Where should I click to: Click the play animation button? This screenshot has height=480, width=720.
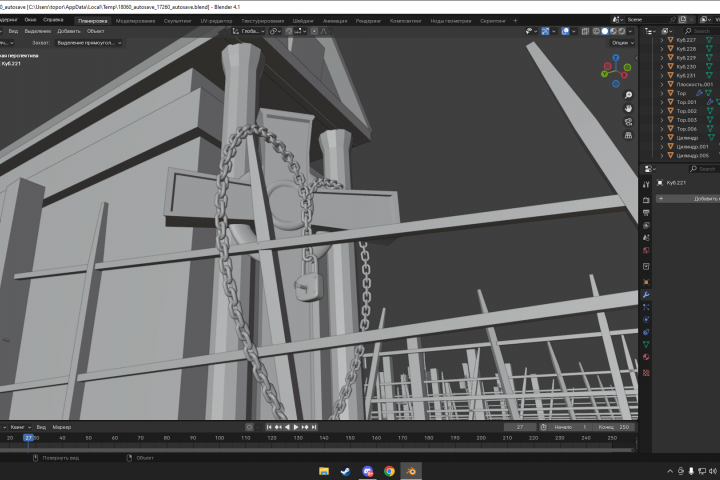(x=296, y=427)
